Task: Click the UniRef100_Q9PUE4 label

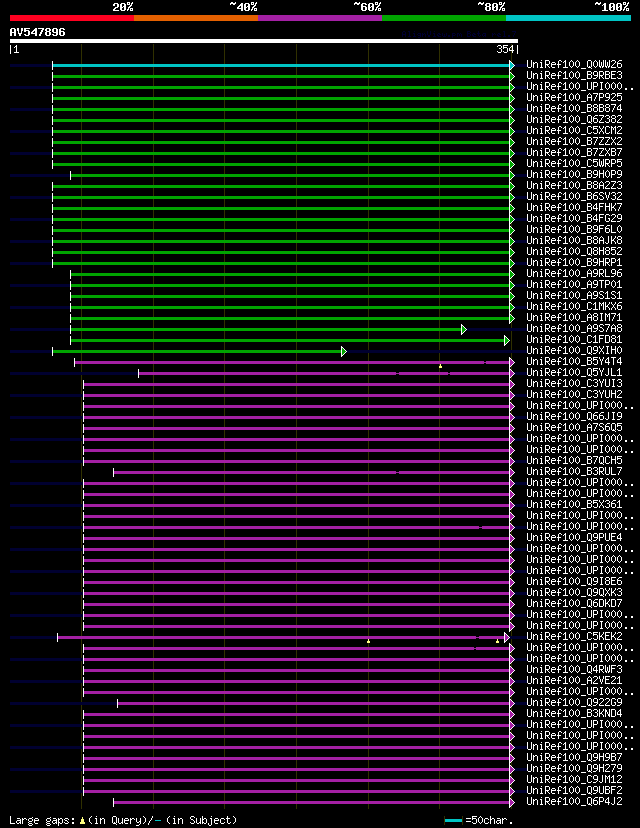Action: [575, 538]
